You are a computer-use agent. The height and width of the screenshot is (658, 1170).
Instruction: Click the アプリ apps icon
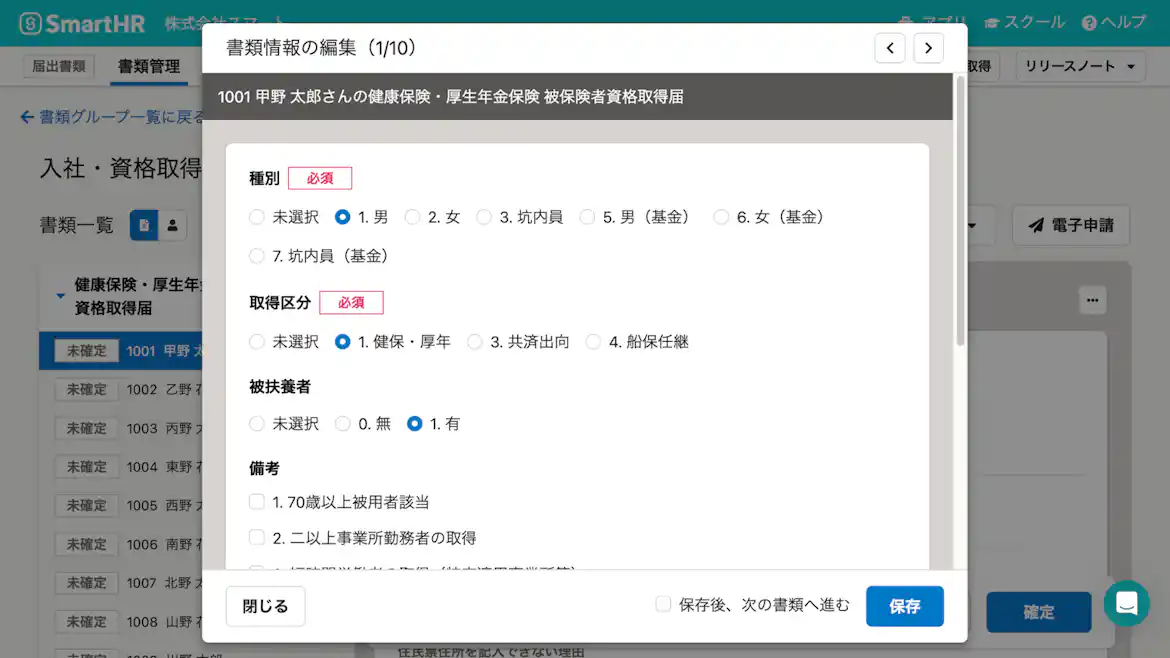905,22
